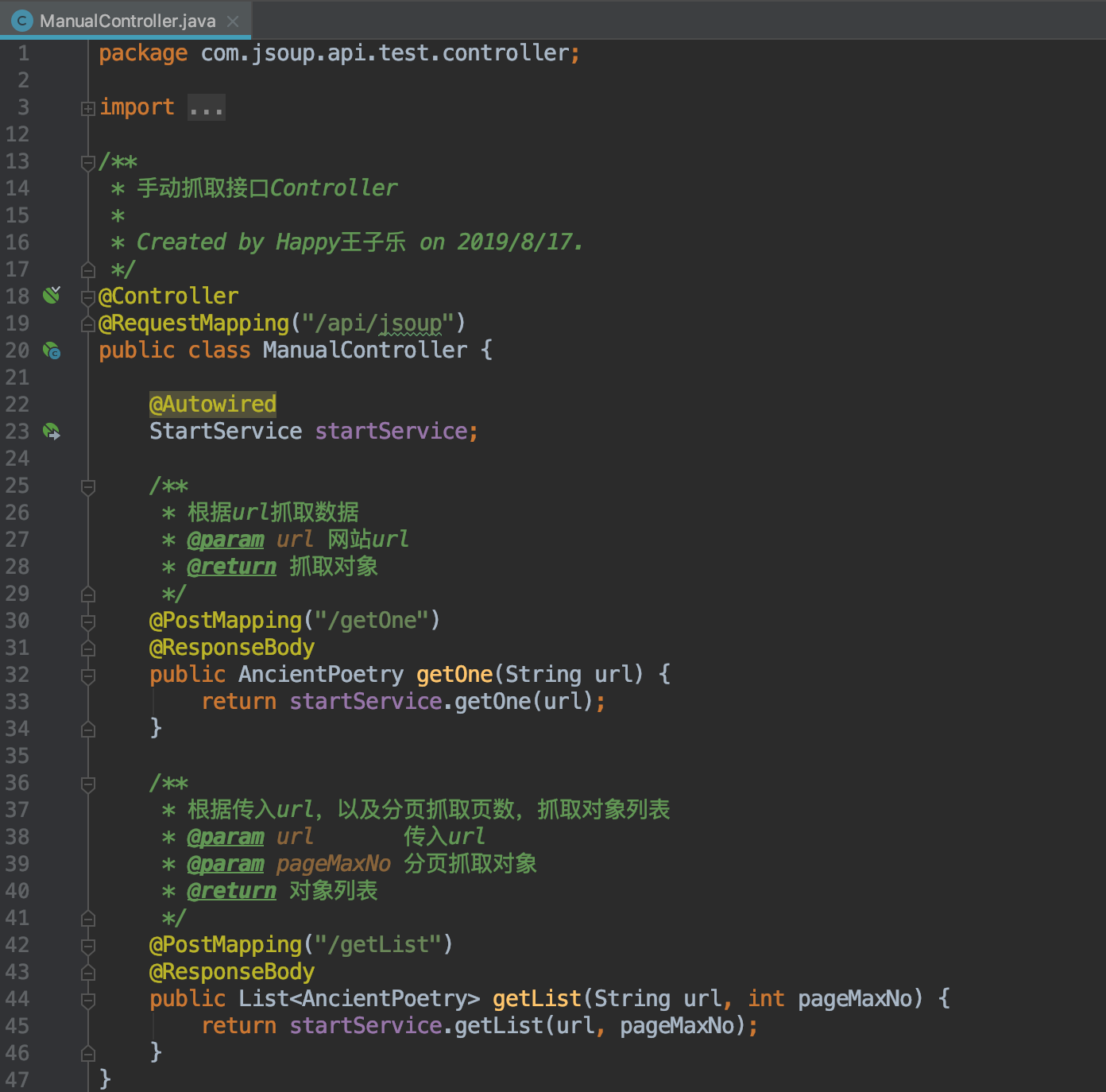Collapse the getList method Javadoc block
The image size is (1106, 1092).
(87, 783)
